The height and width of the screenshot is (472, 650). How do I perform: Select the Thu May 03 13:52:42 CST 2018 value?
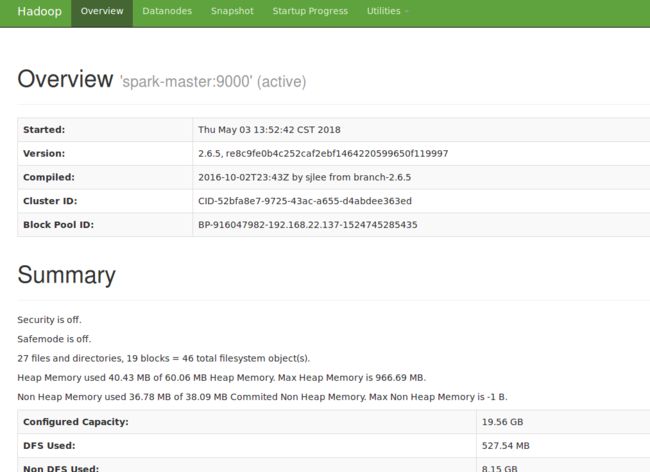(269, 130)
